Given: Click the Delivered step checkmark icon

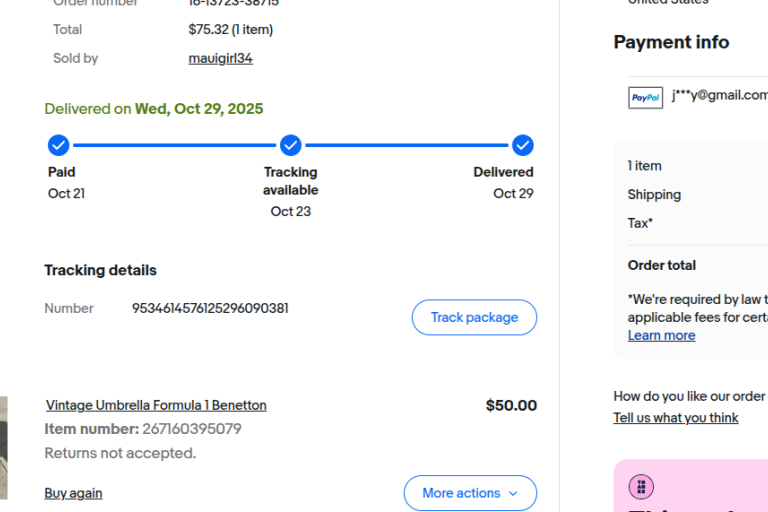Looking at the screenshot, I should click(x=523, y=146).
